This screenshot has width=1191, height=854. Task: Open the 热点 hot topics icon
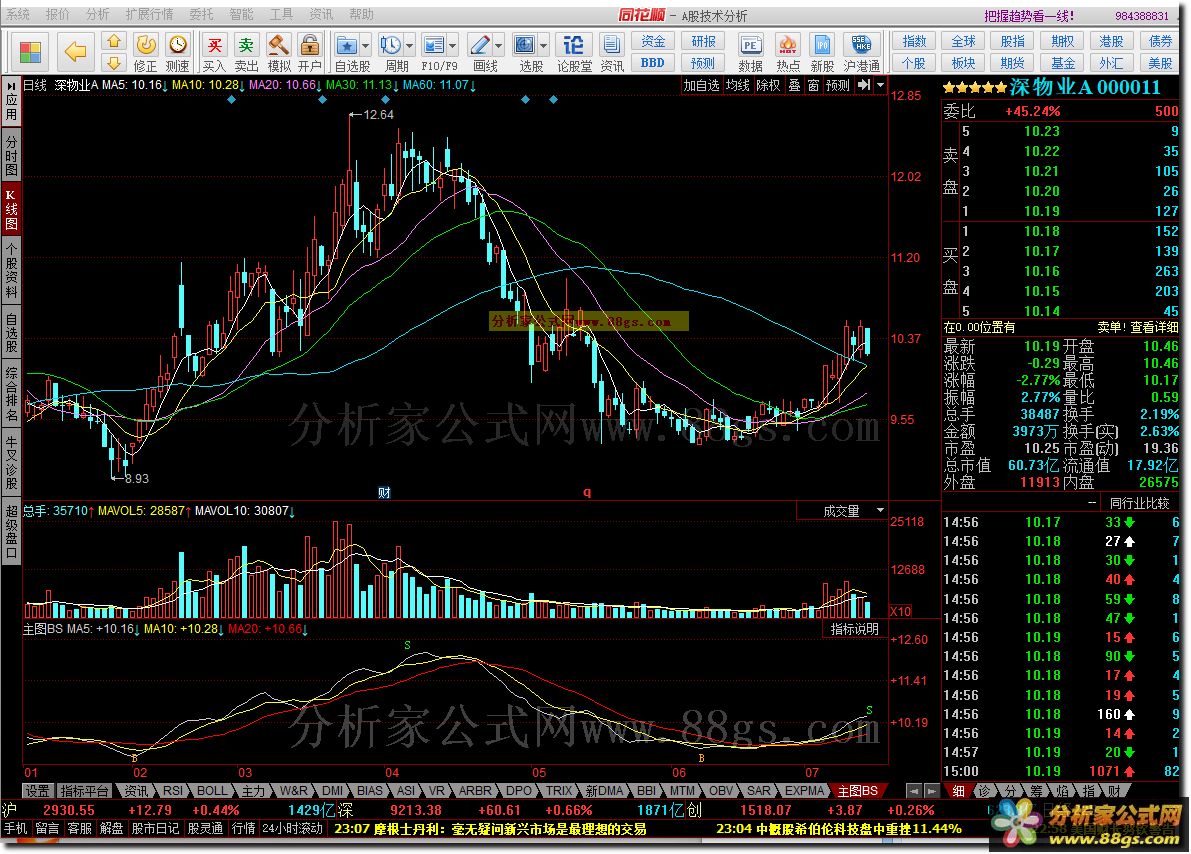[788, 52]
